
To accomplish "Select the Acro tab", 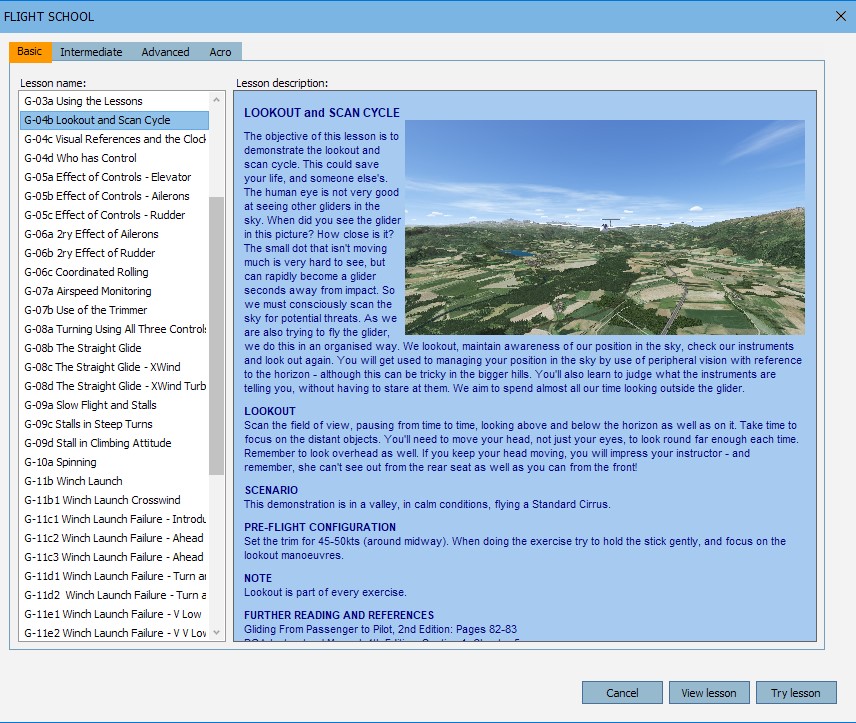I will tap(220, 52).
